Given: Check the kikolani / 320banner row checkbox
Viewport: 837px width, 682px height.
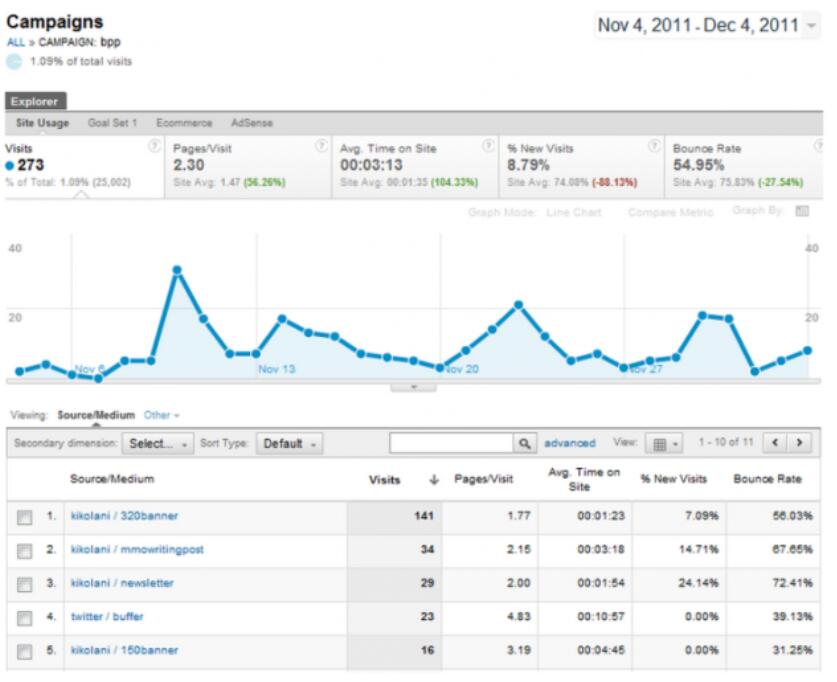Looking at the screenshot, I should pos(25,517).
